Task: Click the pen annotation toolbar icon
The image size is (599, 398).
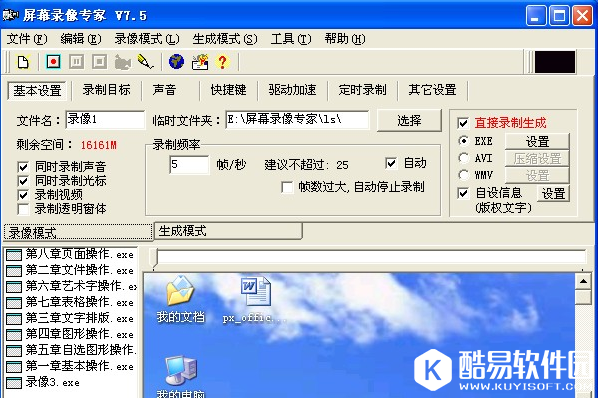Action: pos(145,61)
